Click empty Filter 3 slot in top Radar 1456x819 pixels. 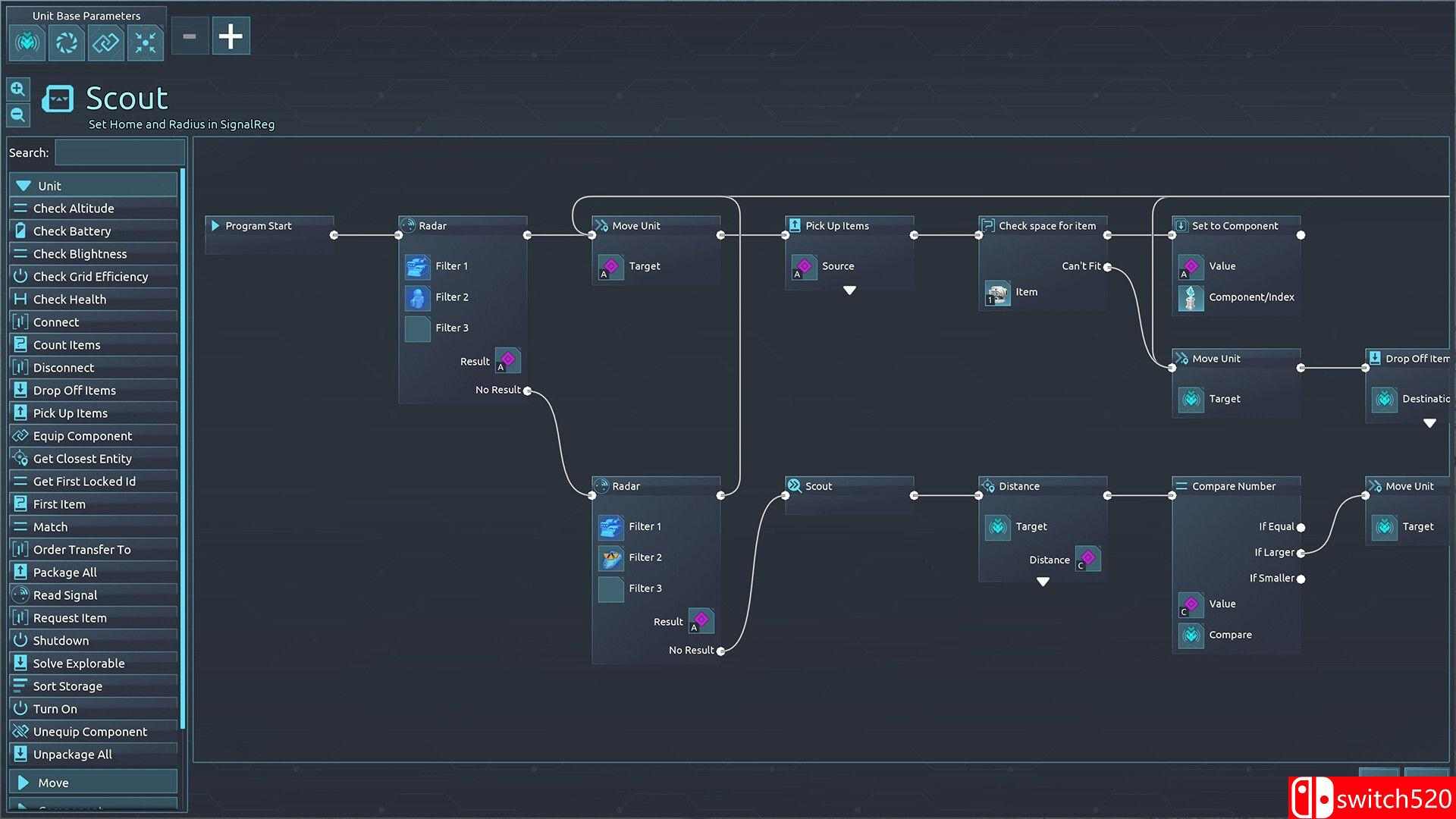click(418, 329)
